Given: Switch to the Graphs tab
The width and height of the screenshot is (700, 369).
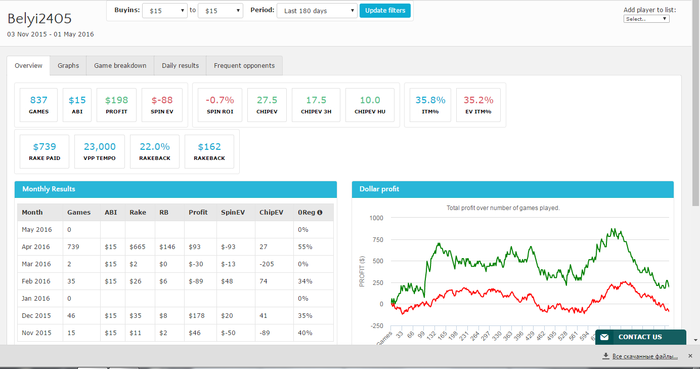Looking at the screenshot, I should pos(68,66).
